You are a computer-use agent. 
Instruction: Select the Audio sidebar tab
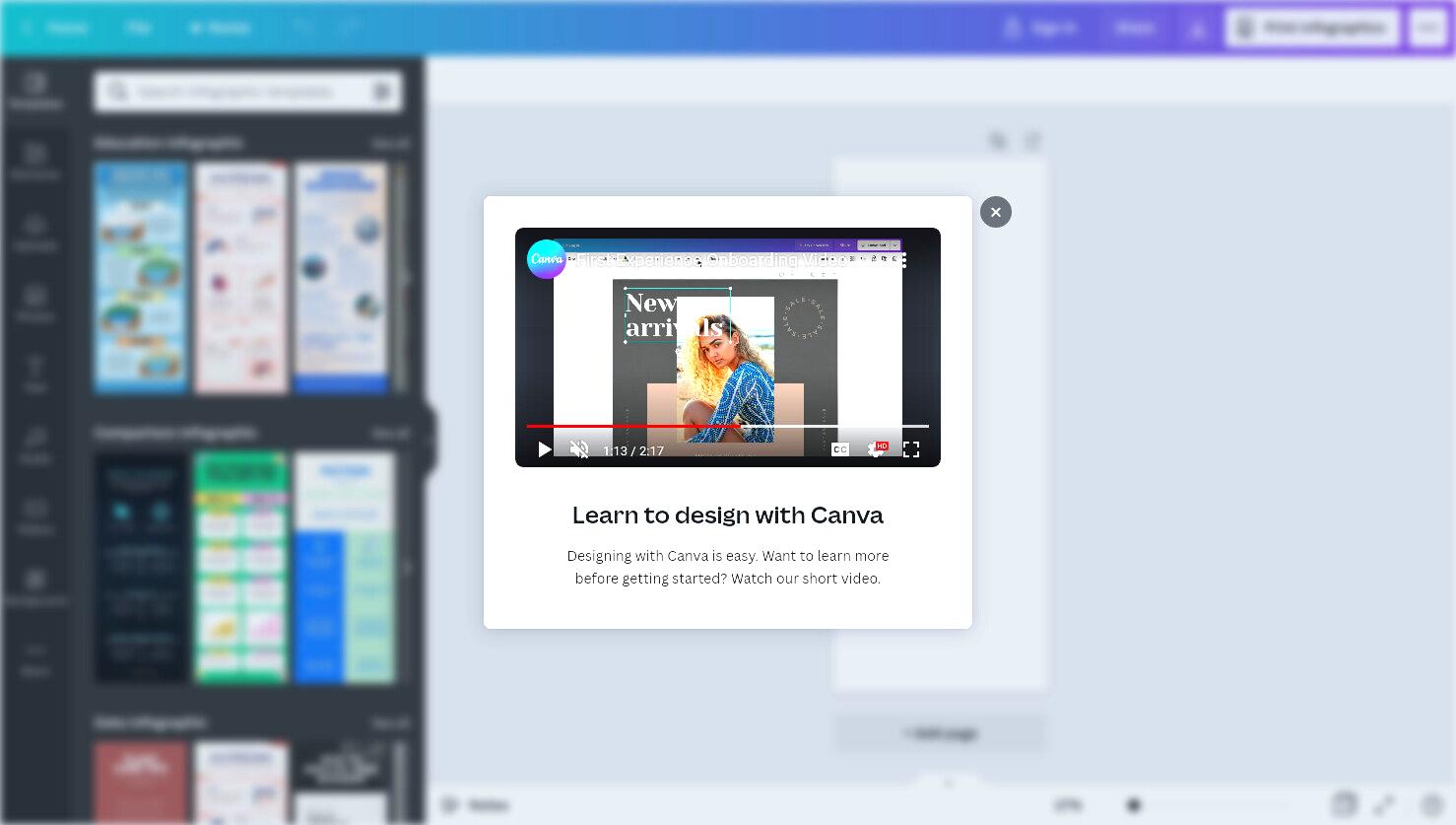pyautogui.click(x=35, y=446)
